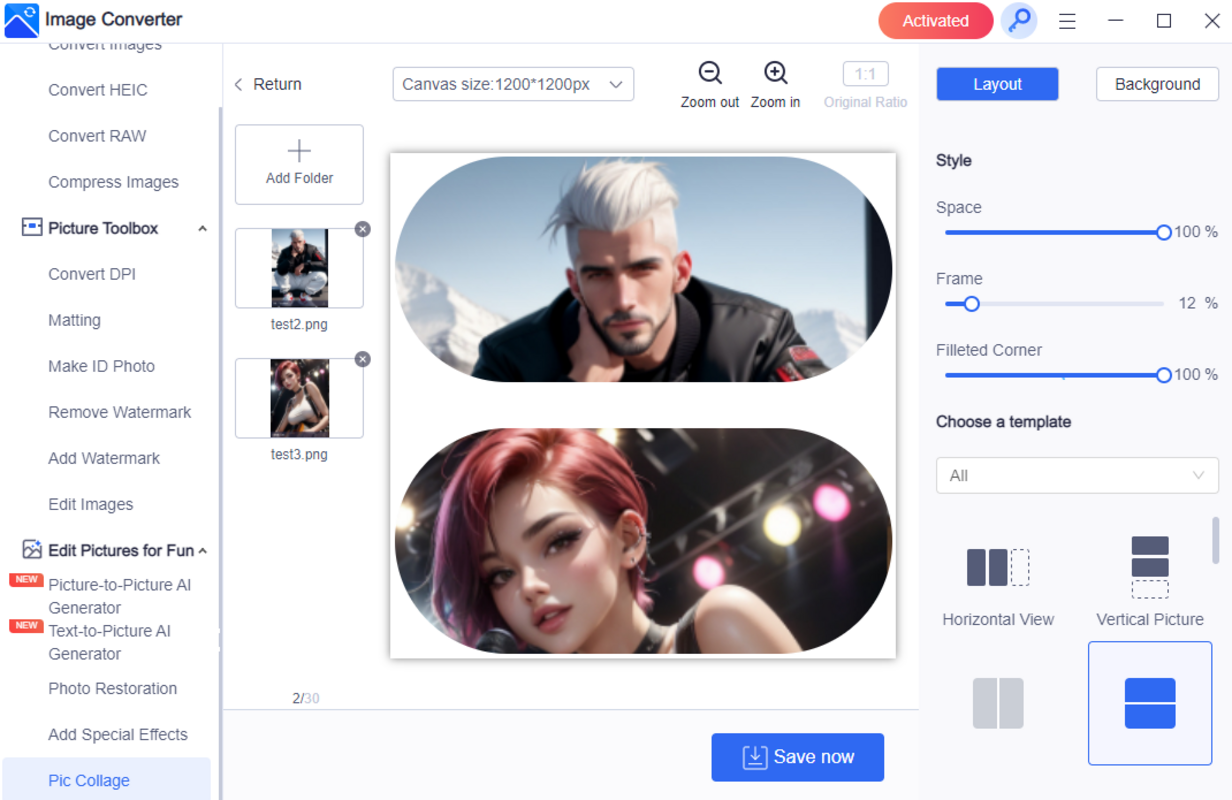Adjust the Frame slider handle
The height and width of the screenshot is (800, 1232).
coord(971,303)
